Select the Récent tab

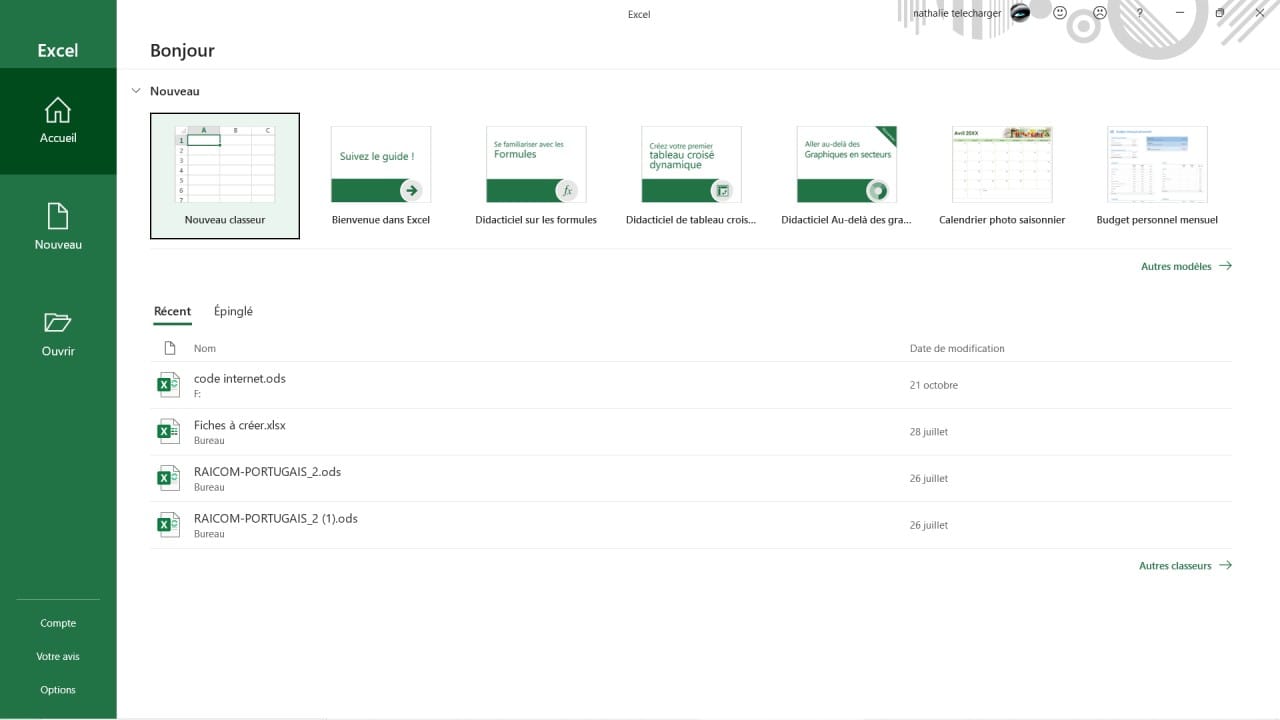click(172, 311)
